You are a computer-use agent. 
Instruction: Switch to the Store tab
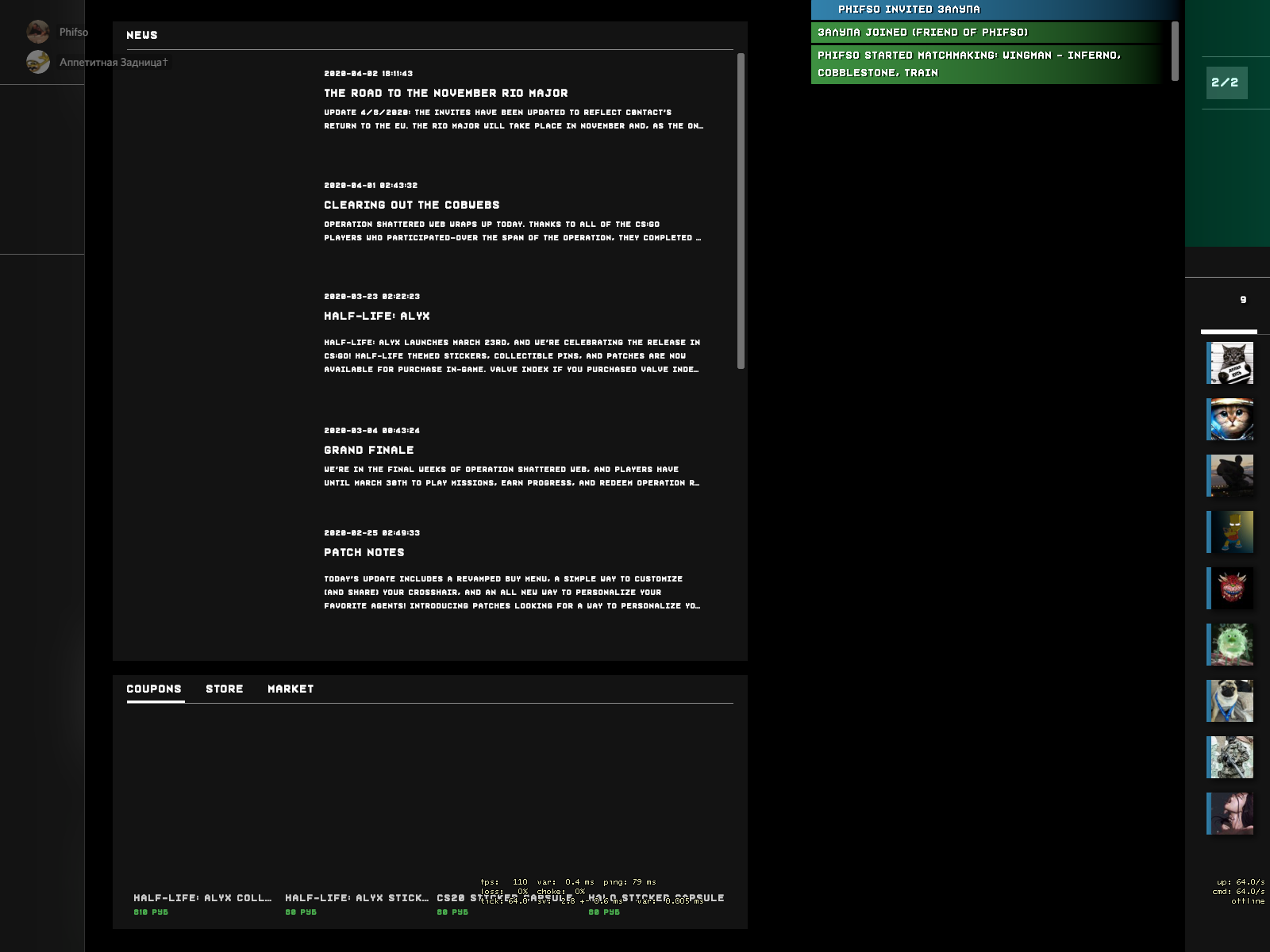point(225,689)
